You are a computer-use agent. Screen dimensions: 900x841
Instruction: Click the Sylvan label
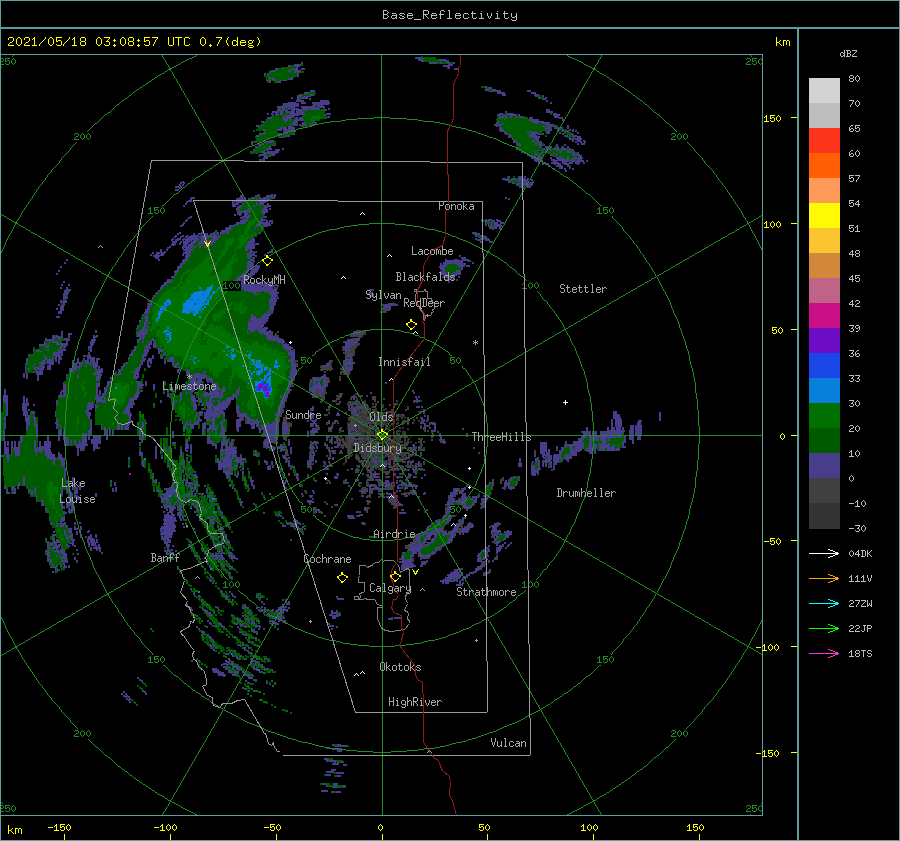(383, 295)
